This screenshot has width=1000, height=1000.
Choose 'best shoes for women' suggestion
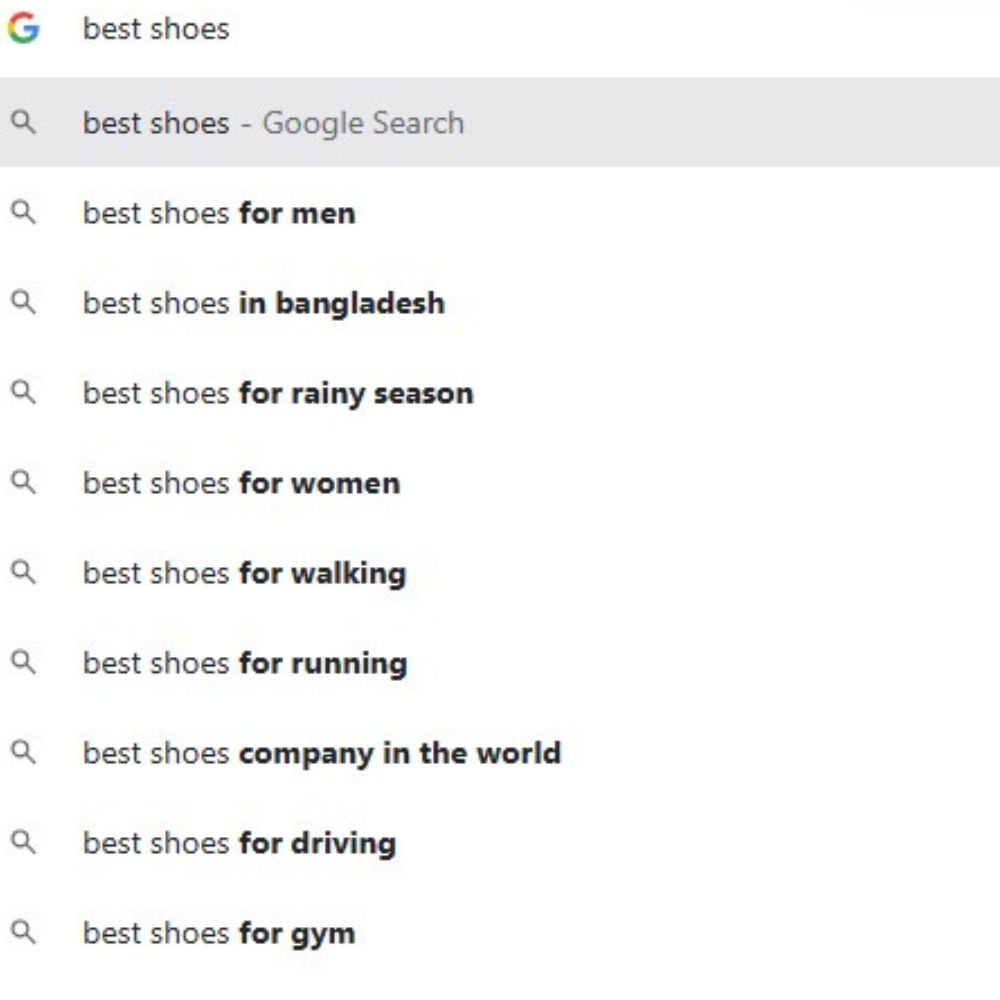241,483
